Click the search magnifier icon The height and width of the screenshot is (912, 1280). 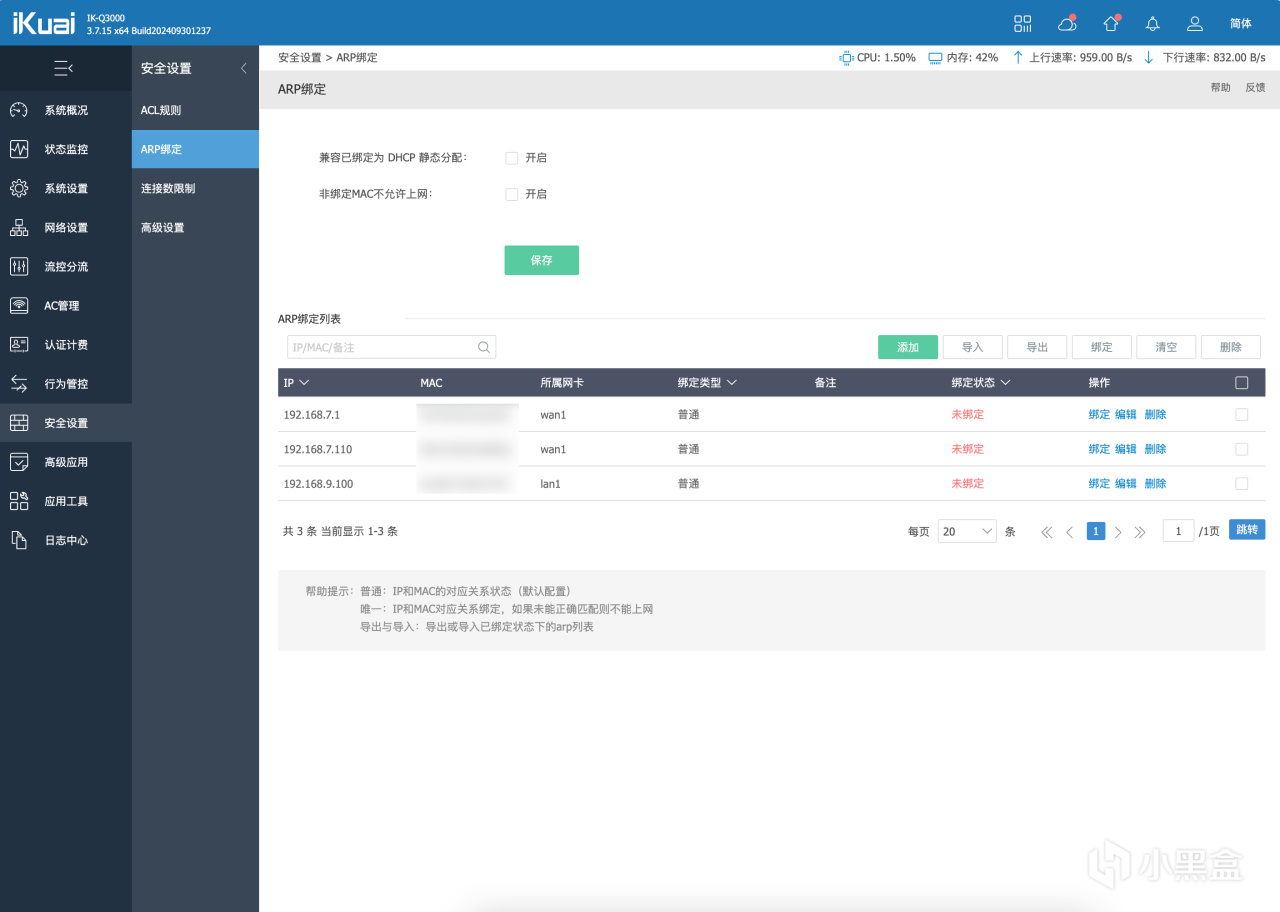[484, 347]
